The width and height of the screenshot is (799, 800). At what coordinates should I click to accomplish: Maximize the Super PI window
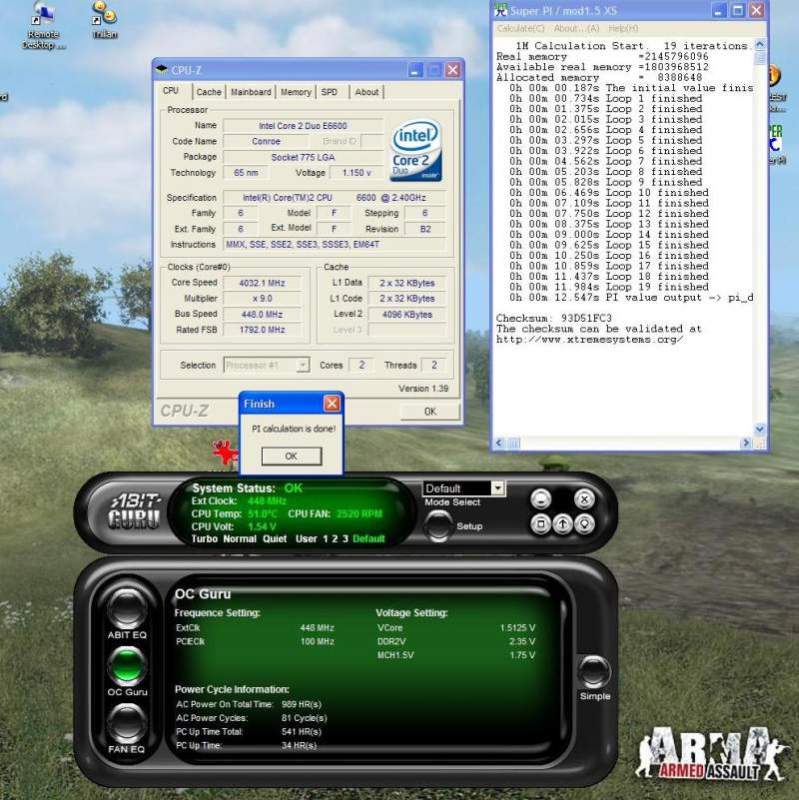point(738,10)
